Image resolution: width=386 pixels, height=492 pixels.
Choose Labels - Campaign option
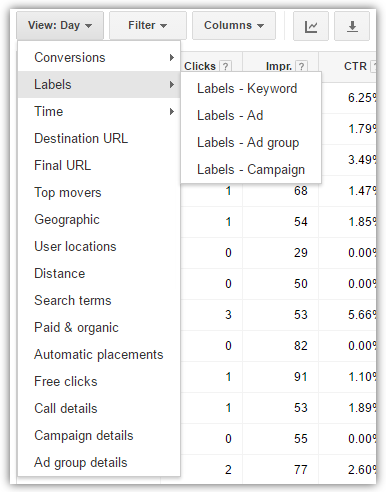251,170
